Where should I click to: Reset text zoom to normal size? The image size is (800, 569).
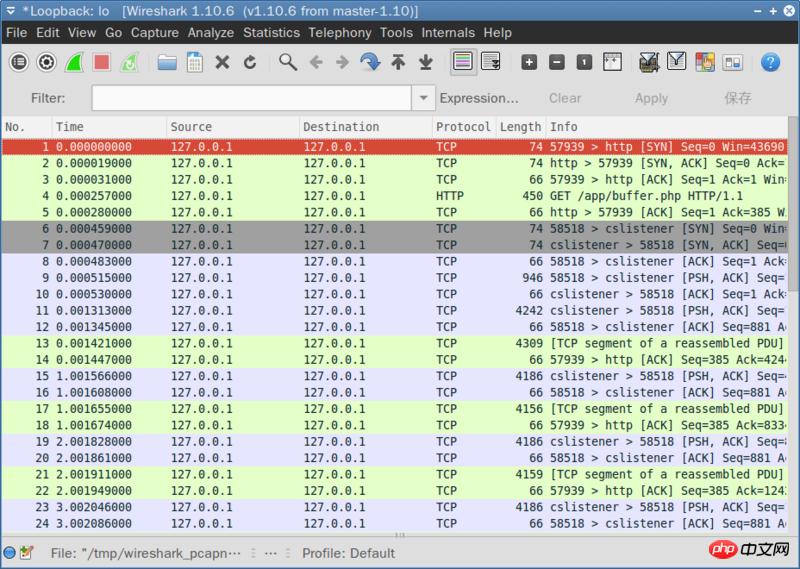584,62
